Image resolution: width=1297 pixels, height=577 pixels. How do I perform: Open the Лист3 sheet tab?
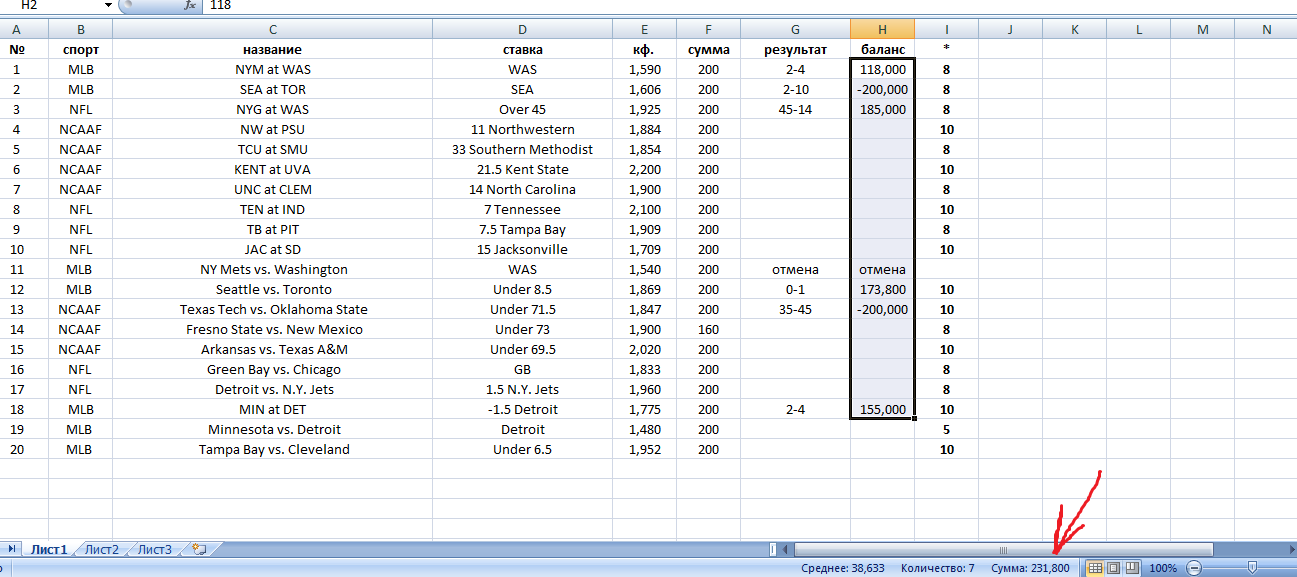[x=155, y=549]
